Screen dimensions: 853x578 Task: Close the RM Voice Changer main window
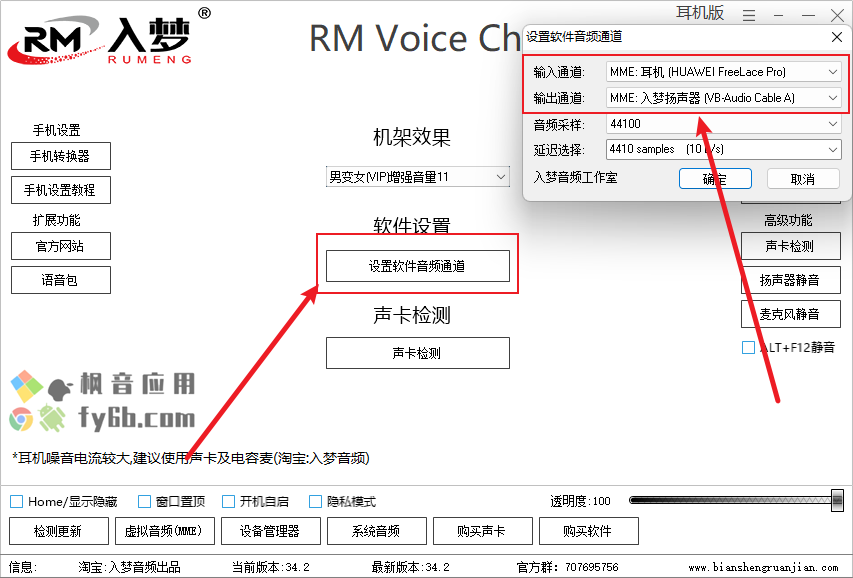coord(837,15)
